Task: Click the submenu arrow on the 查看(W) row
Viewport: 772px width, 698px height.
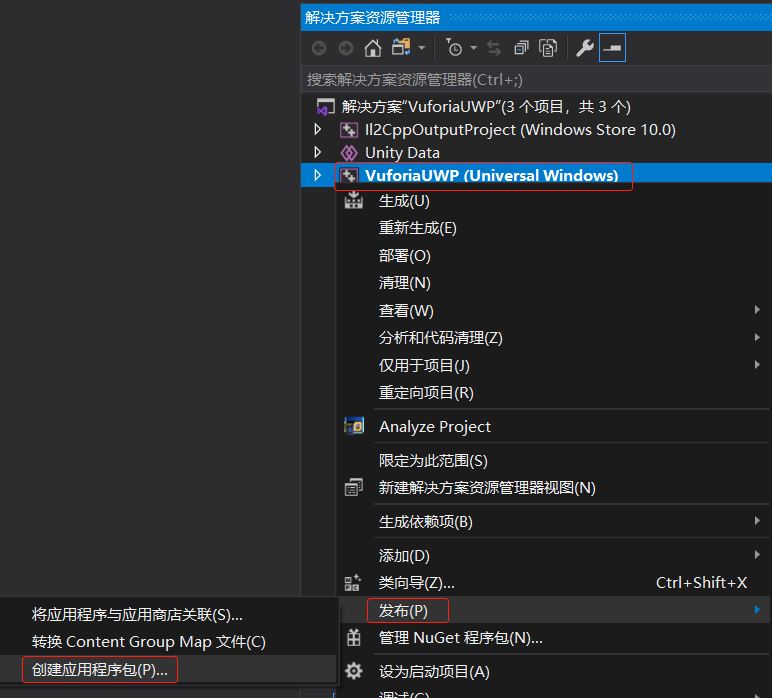Action: pyautogui.click(x=757, y=310)
